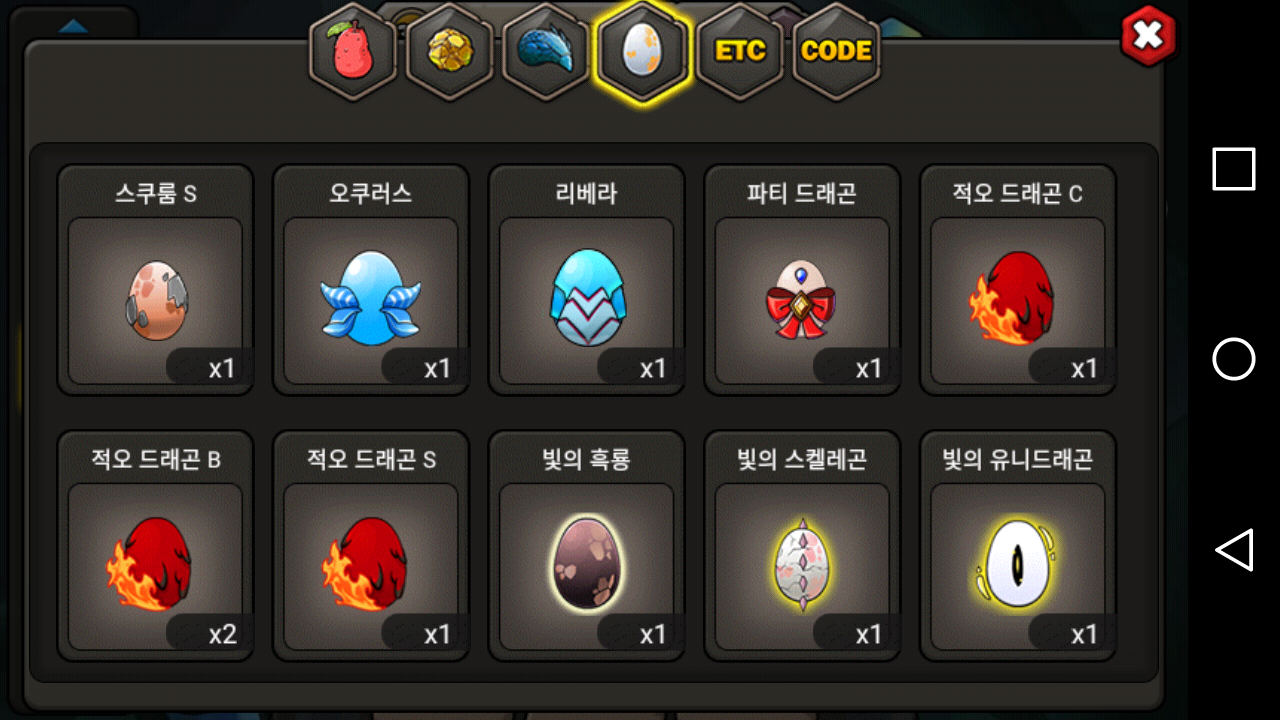This screenshot has height=720, width=1280.
Task: Open the blue dragon head tab
Action: click(545, 51)
